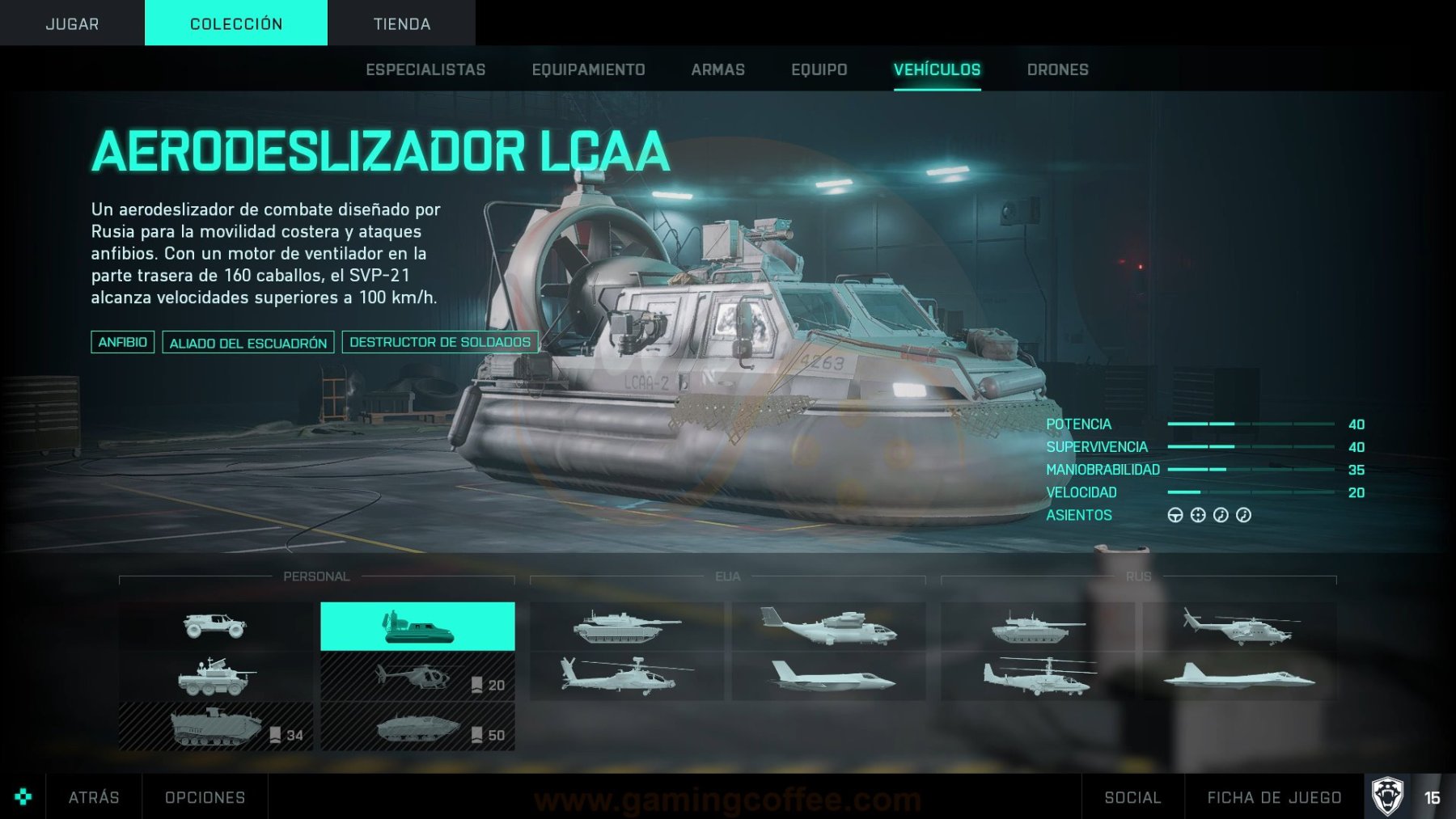Pick the locked light helicopter level 20
Screen dimensions: 1456x819
click(x=417, y=676)
